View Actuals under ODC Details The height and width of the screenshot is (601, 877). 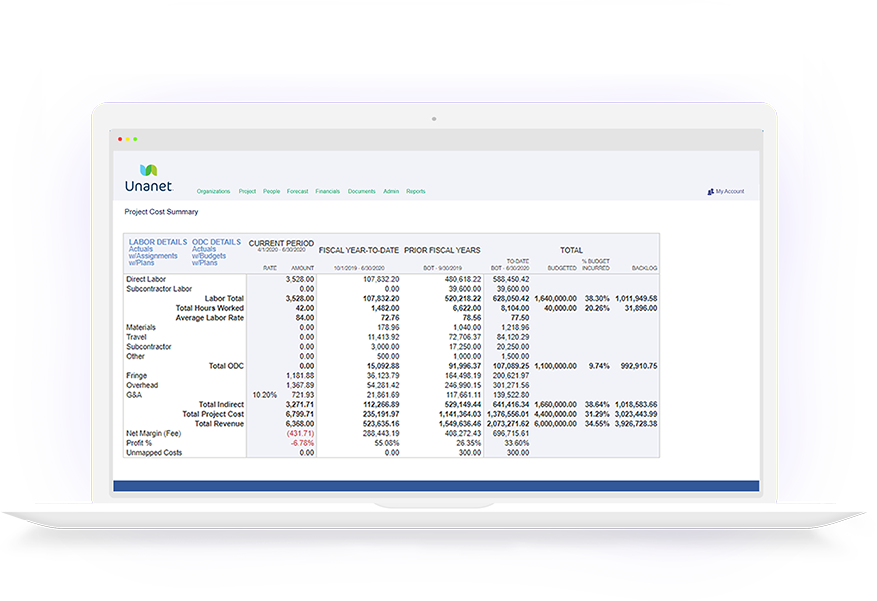202,248
